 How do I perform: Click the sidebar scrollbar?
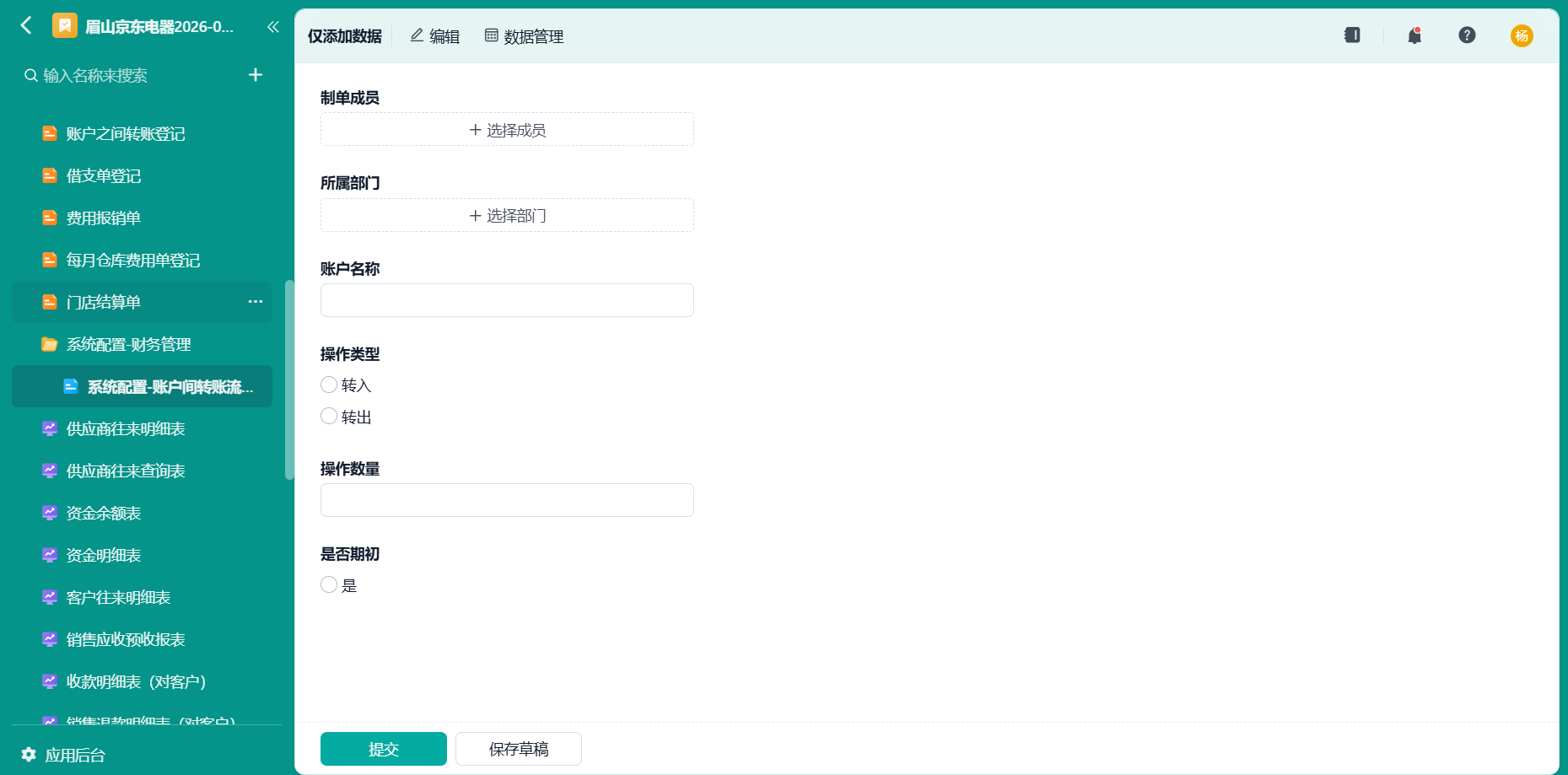[289, 379]
